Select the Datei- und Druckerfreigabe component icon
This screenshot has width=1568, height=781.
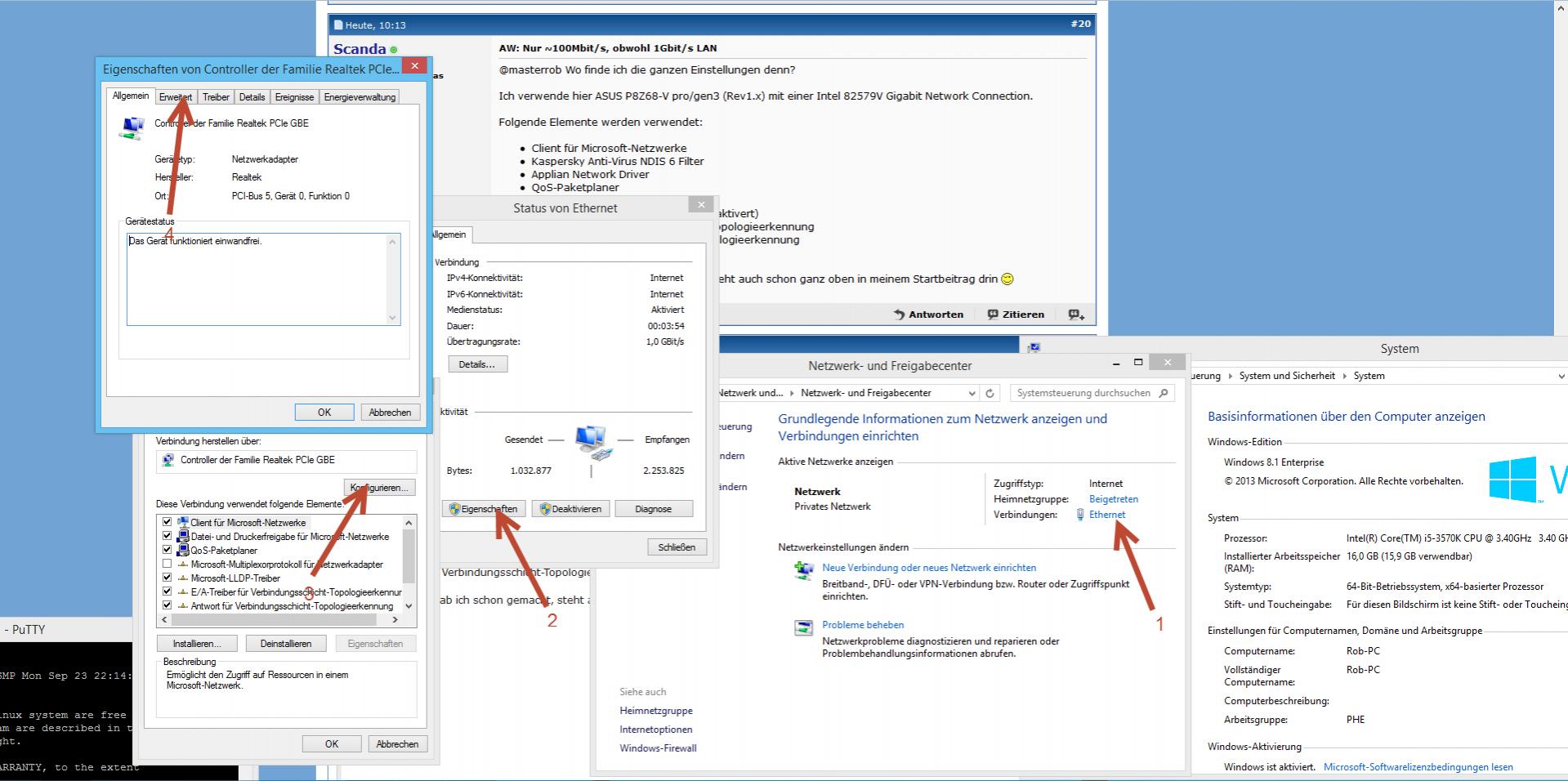[183, 536]
